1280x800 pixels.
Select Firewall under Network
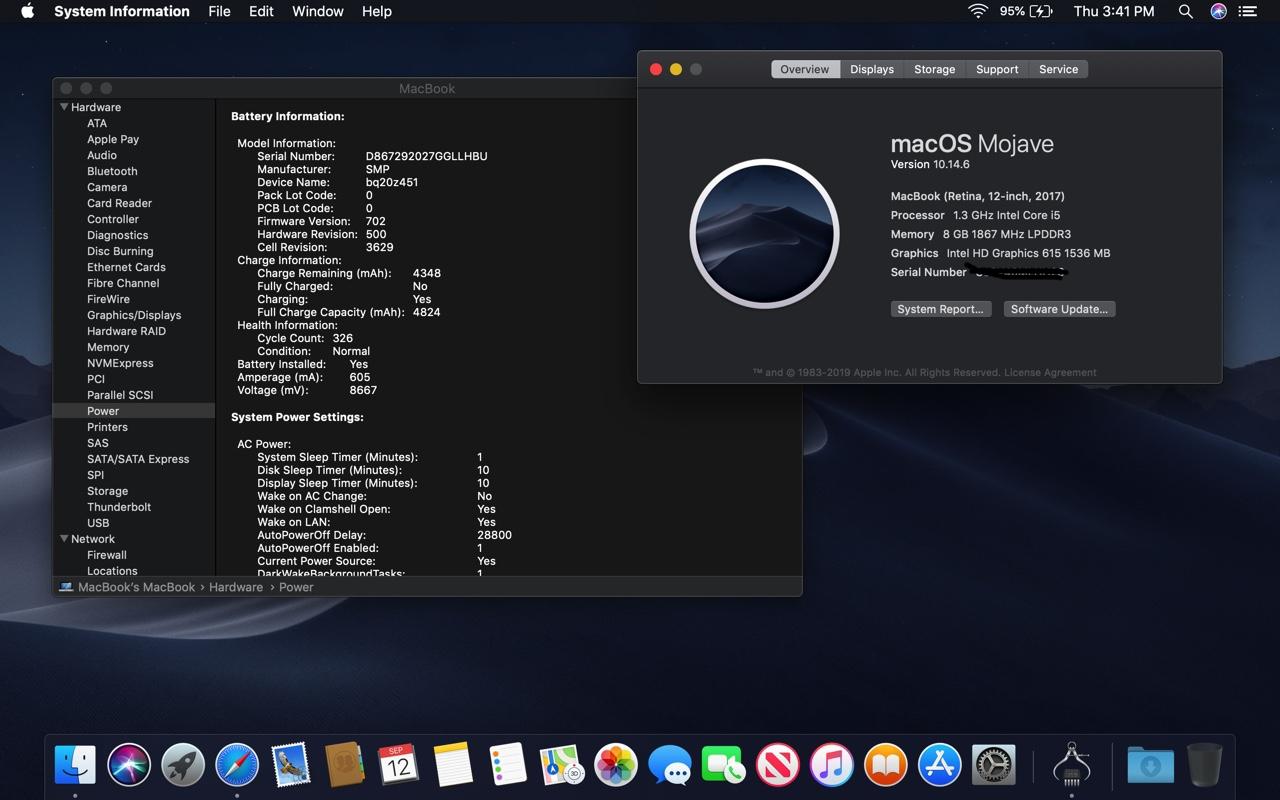point(107,555)
